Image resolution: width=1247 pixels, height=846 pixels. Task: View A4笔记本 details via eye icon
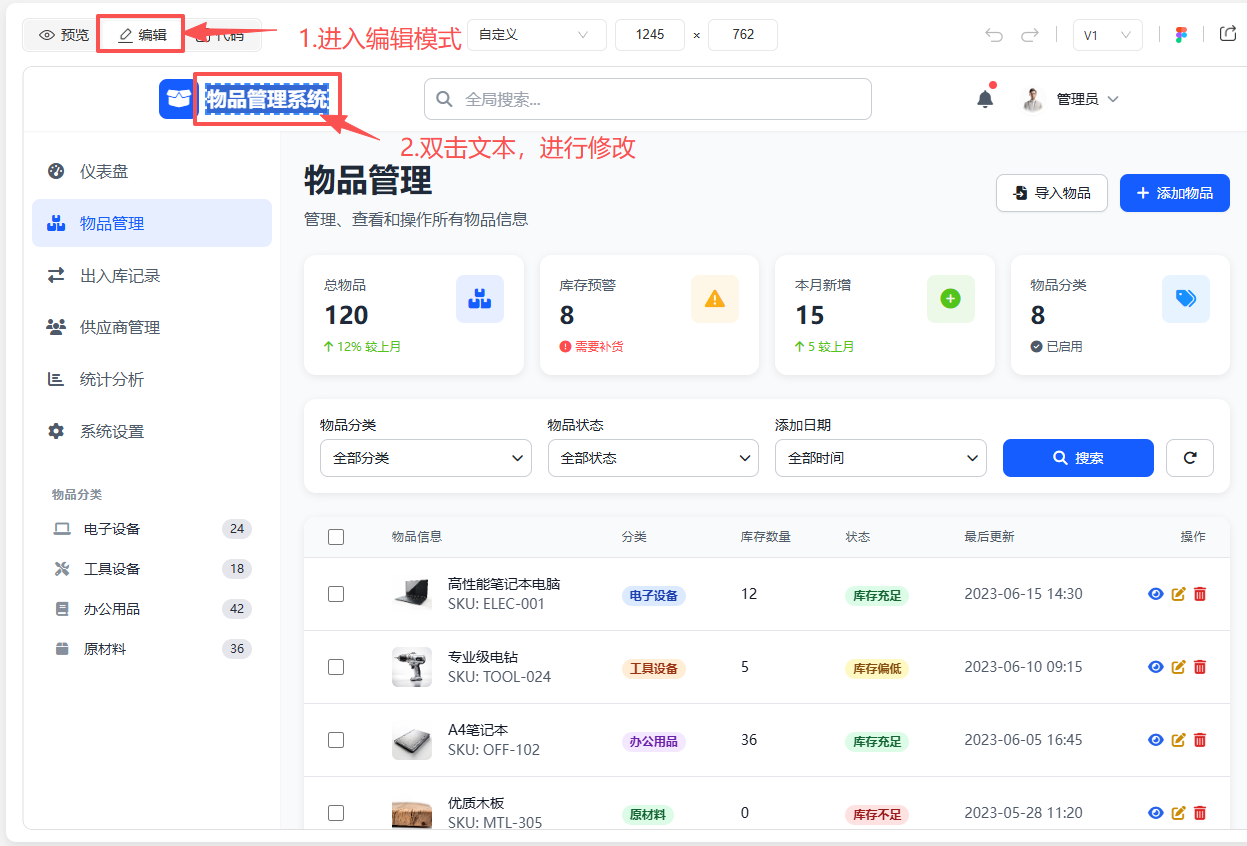(1155, 740)
